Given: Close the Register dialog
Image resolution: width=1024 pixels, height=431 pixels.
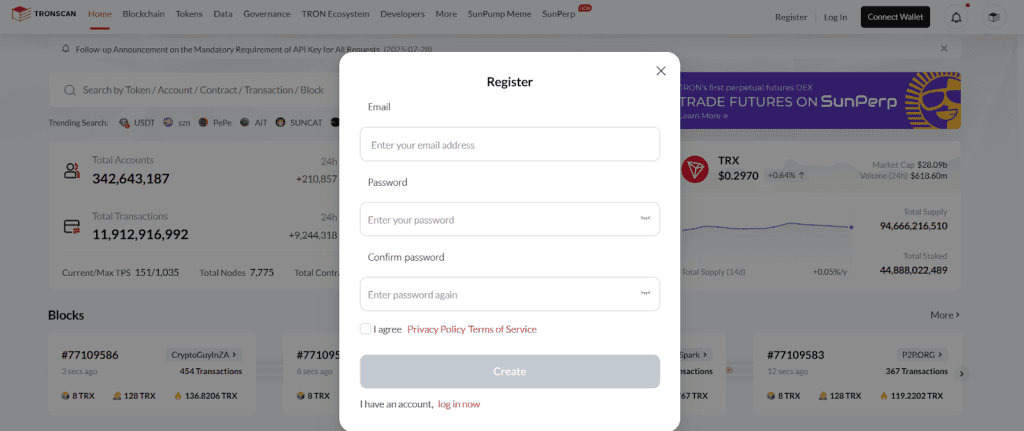Looking at the screenshot, I should point(660,71).
